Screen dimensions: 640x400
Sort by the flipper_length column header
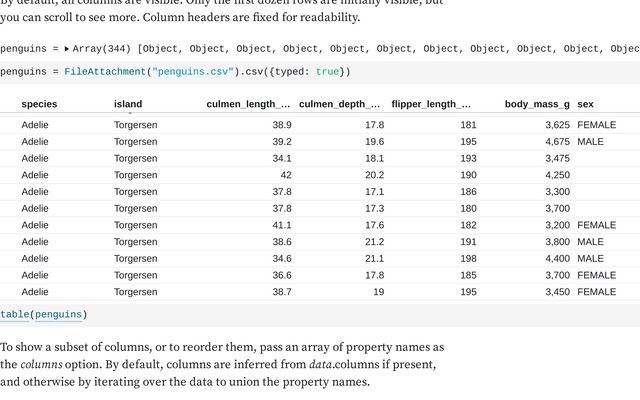click(x=431, y=104)
